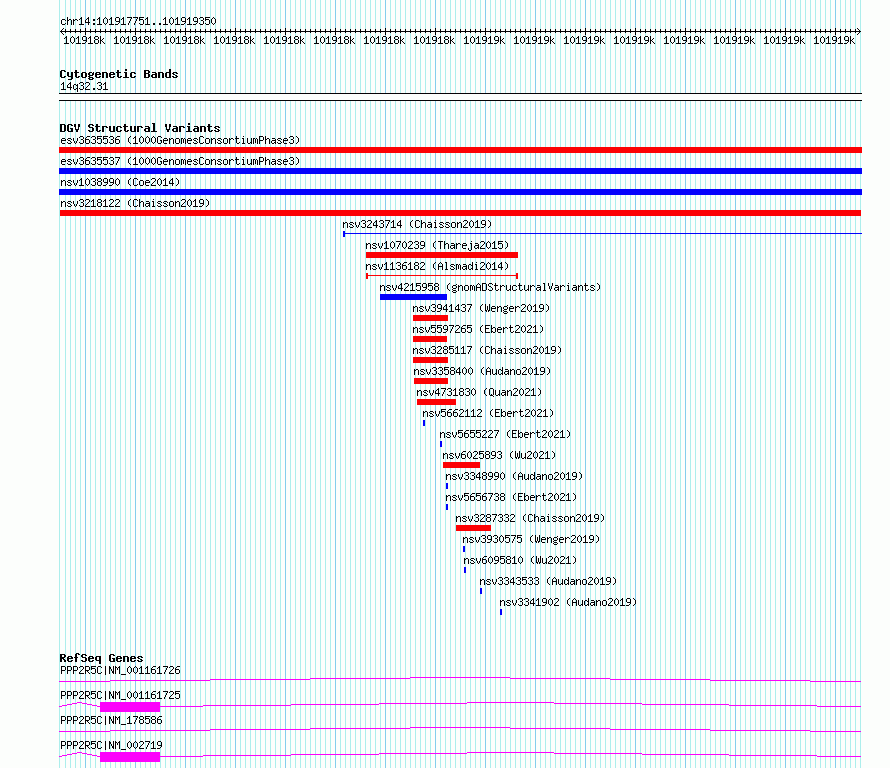890x768 pixels.
Task: Click the blue bar for esv3635537
Action: click(460, 171)
